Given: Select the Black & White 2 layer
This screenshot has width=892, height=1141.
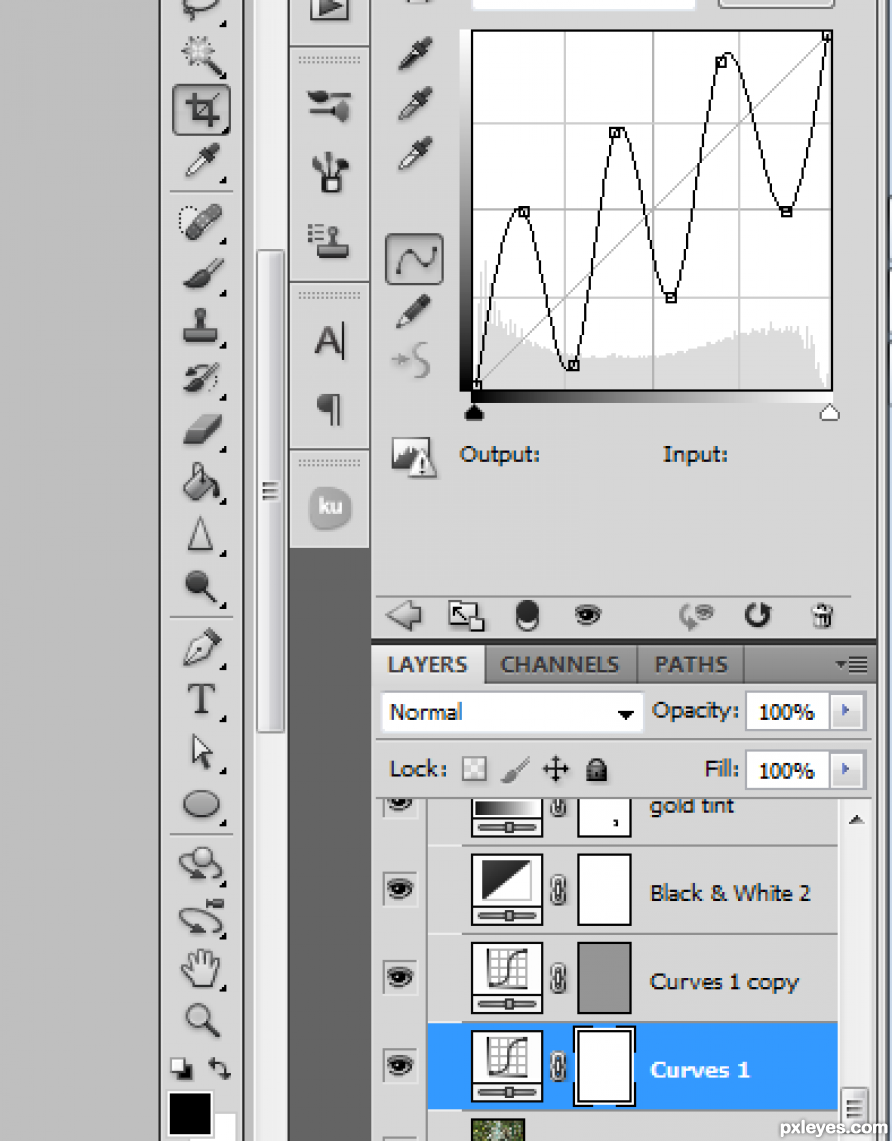Looking at the screenshot, I should pyautogui.click(x=632, y=891).
